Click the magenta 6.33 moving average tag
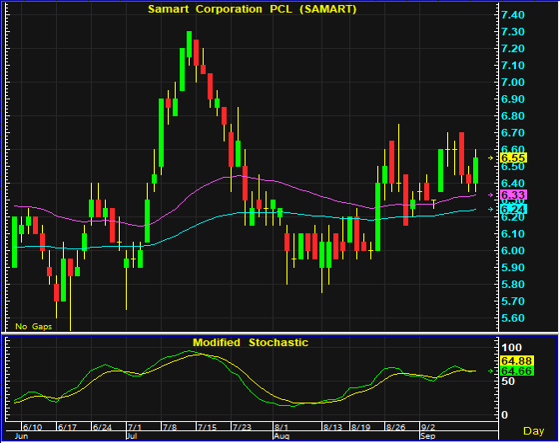 coord(514,195)
